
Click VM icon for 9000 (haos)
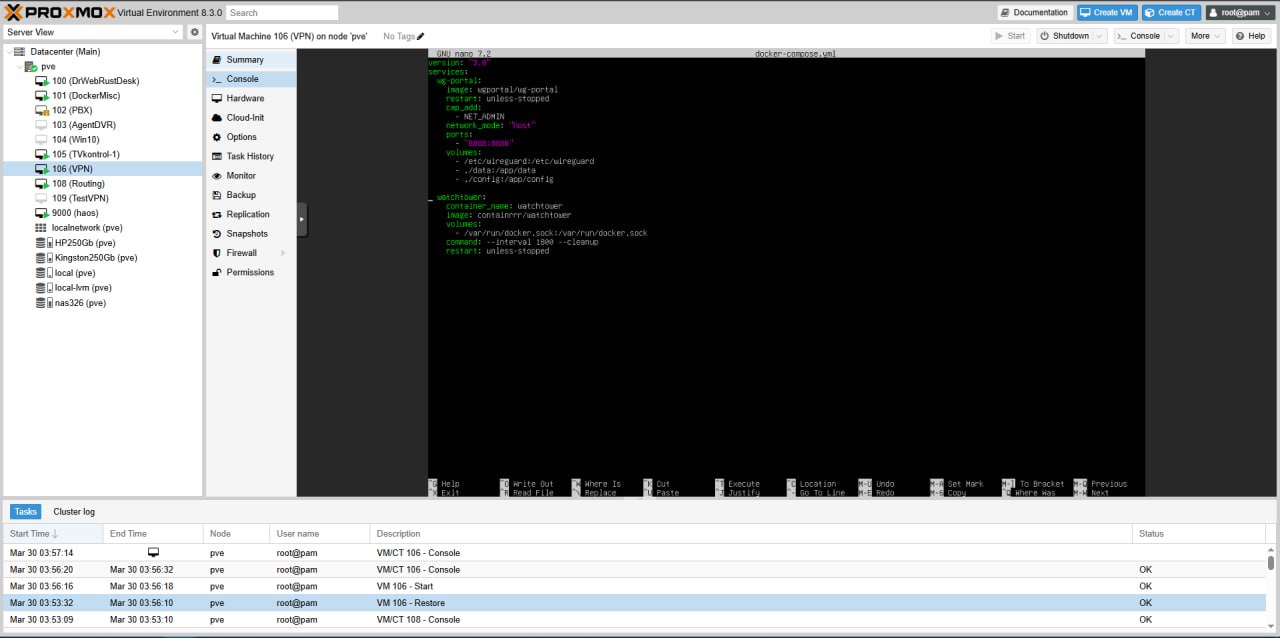[41, 213]
